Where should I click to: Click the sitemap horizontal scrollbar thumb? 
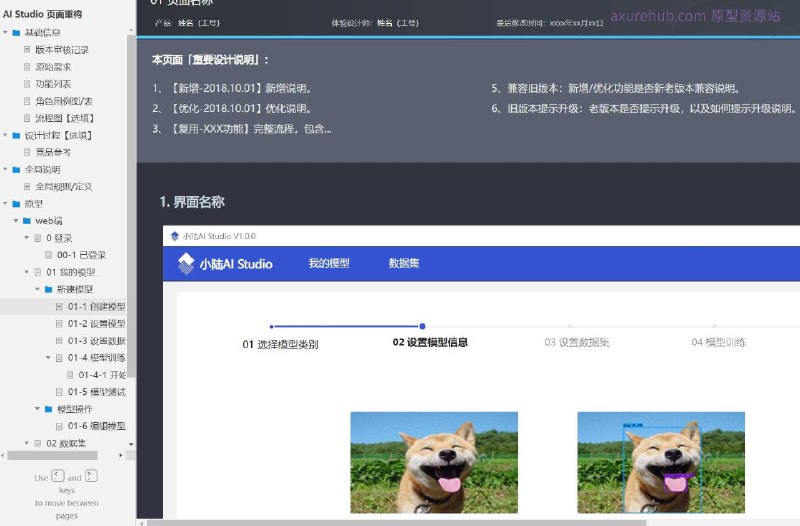coord(52,455)
